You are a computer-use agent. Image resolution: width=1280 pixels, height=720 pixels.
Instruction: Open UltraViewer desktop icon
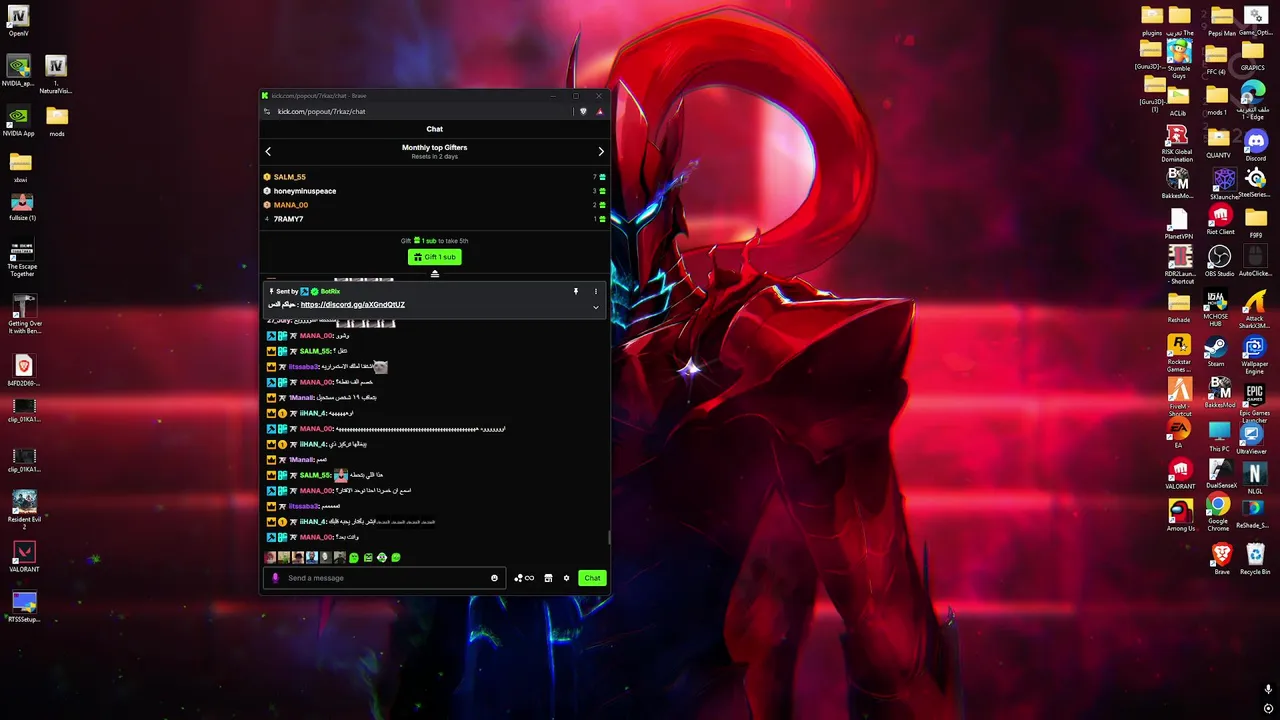(x=1252, y=439)
